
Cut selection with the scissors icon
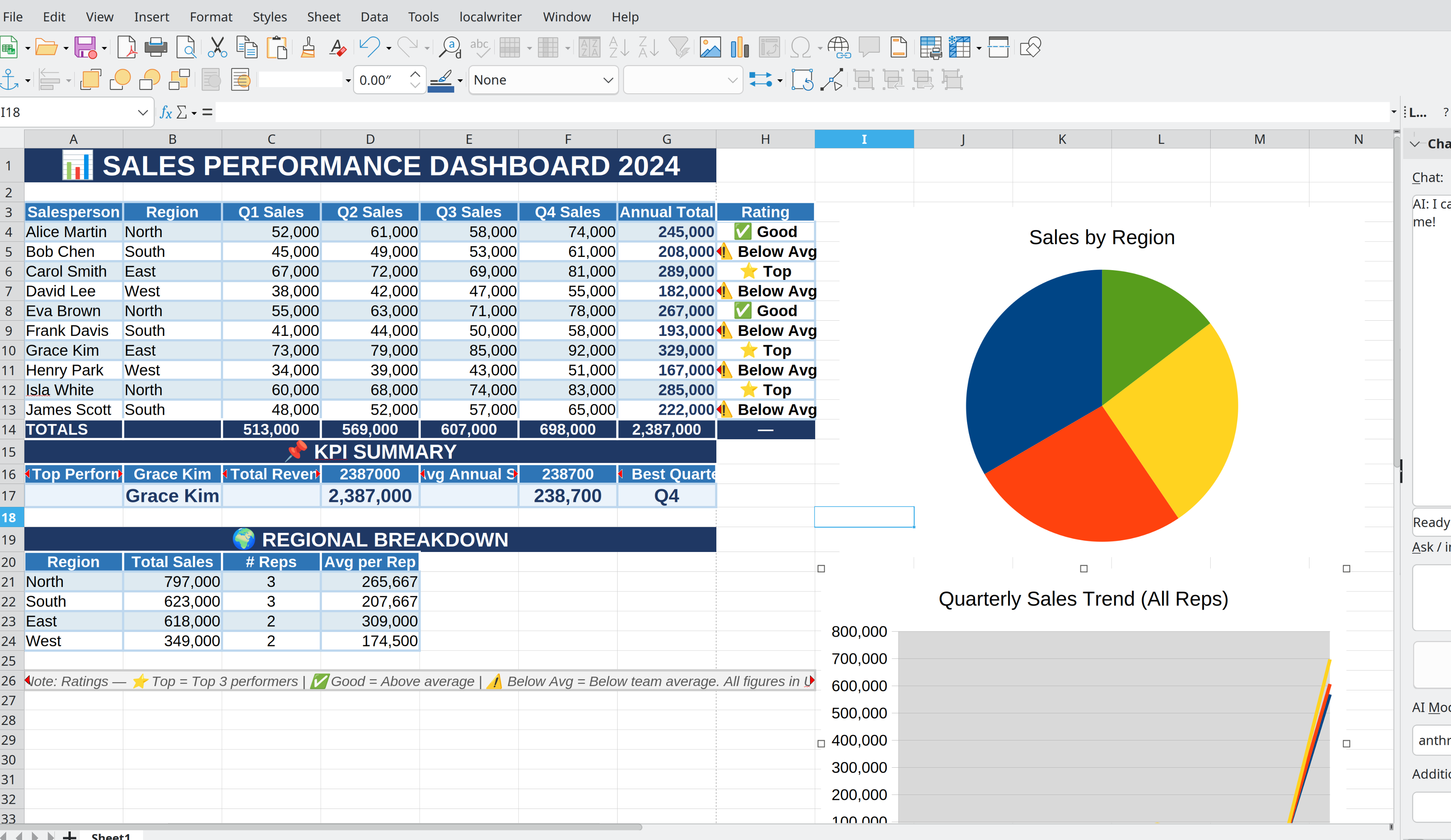coord(217,47)
